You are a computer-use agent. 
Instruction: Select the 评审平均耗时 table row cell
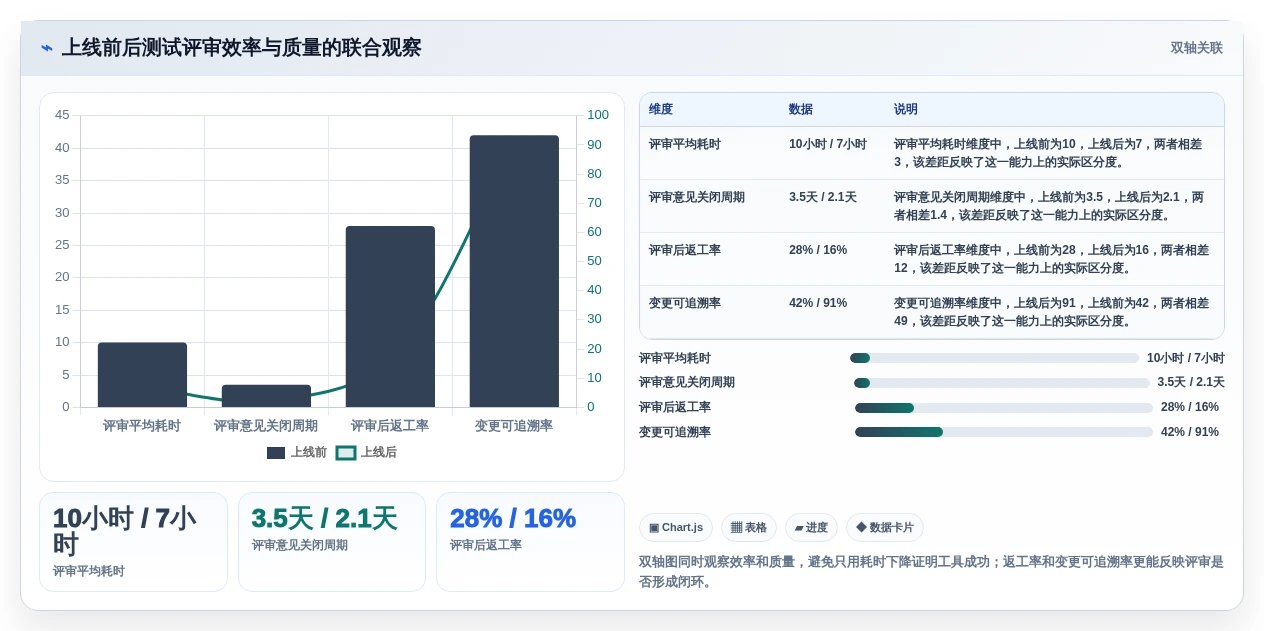point(685,145)
